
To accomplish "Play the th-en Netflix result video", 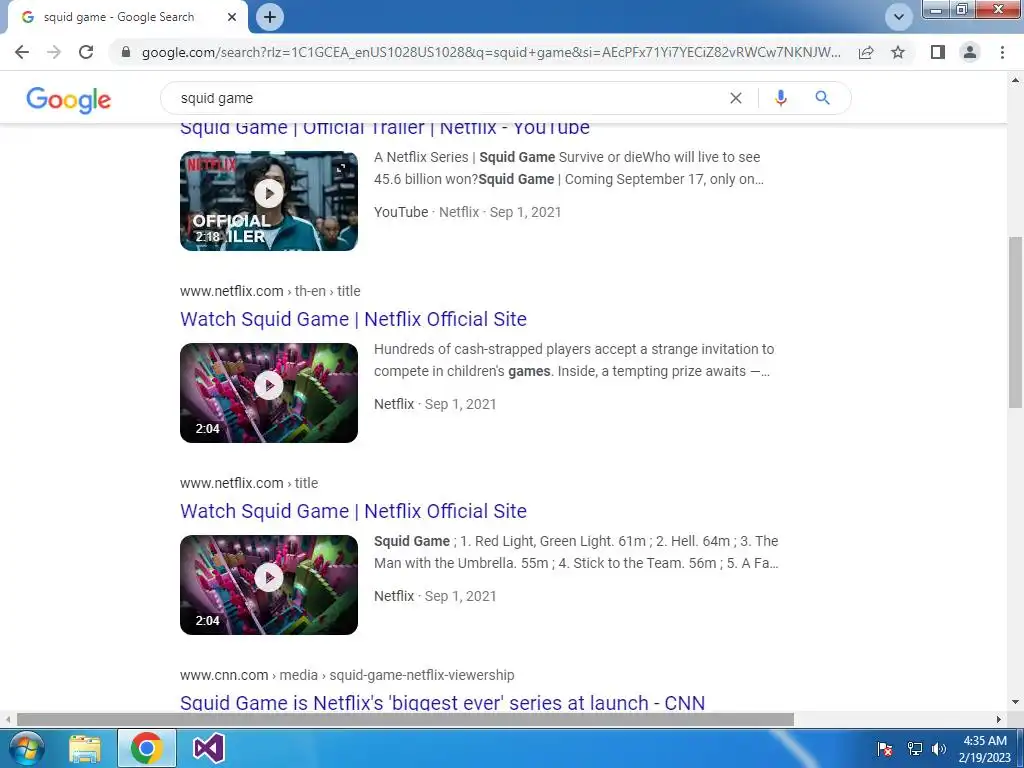I will click(x=269, y=385).
